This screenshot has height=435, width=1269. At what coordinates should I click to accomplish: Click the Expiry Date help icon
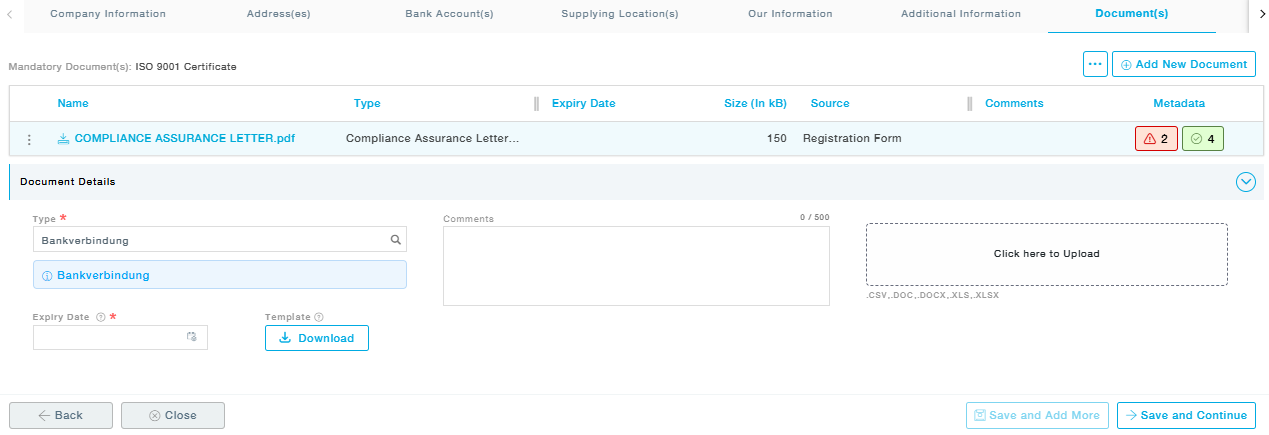coord(100,317)
